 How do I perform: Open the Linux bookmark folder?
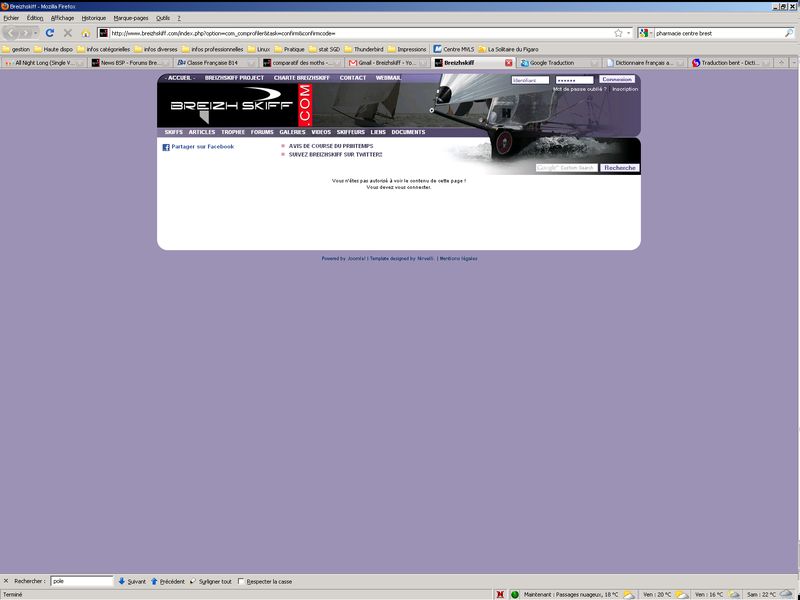coord(259,49)
